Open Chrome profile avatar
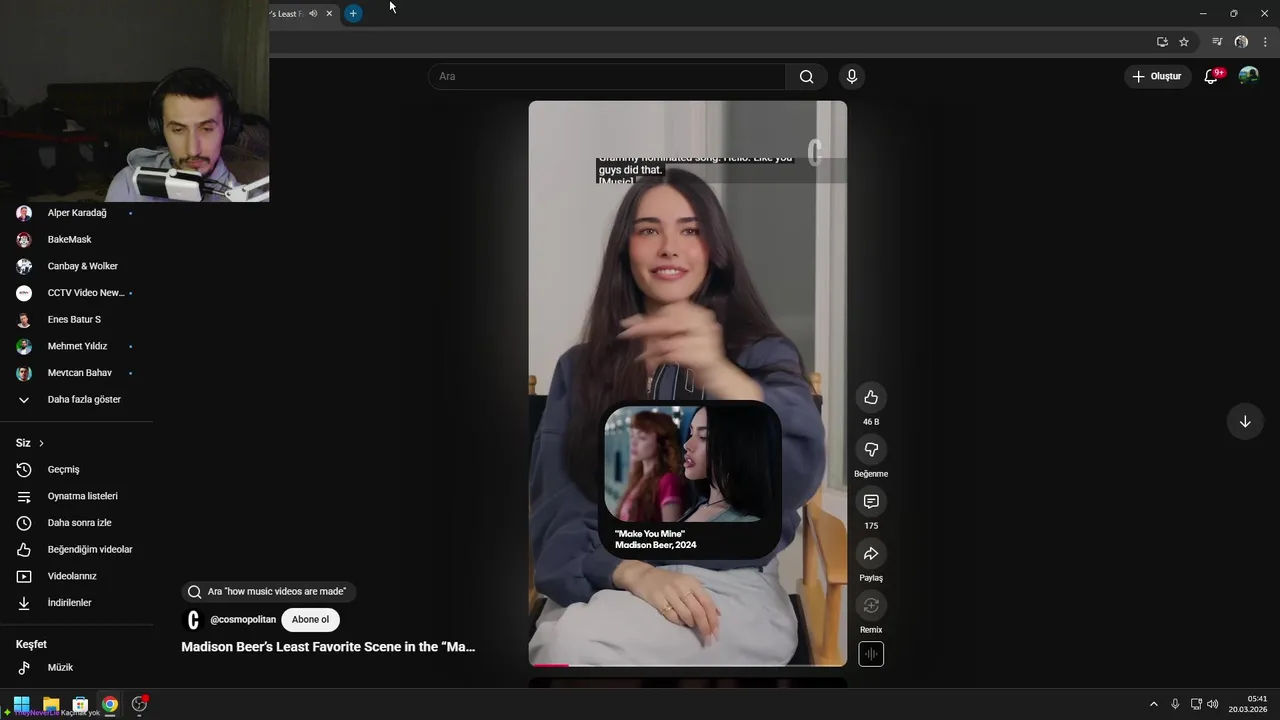The height and width of the screenshot is (720, 1280). click(1241, 42)
